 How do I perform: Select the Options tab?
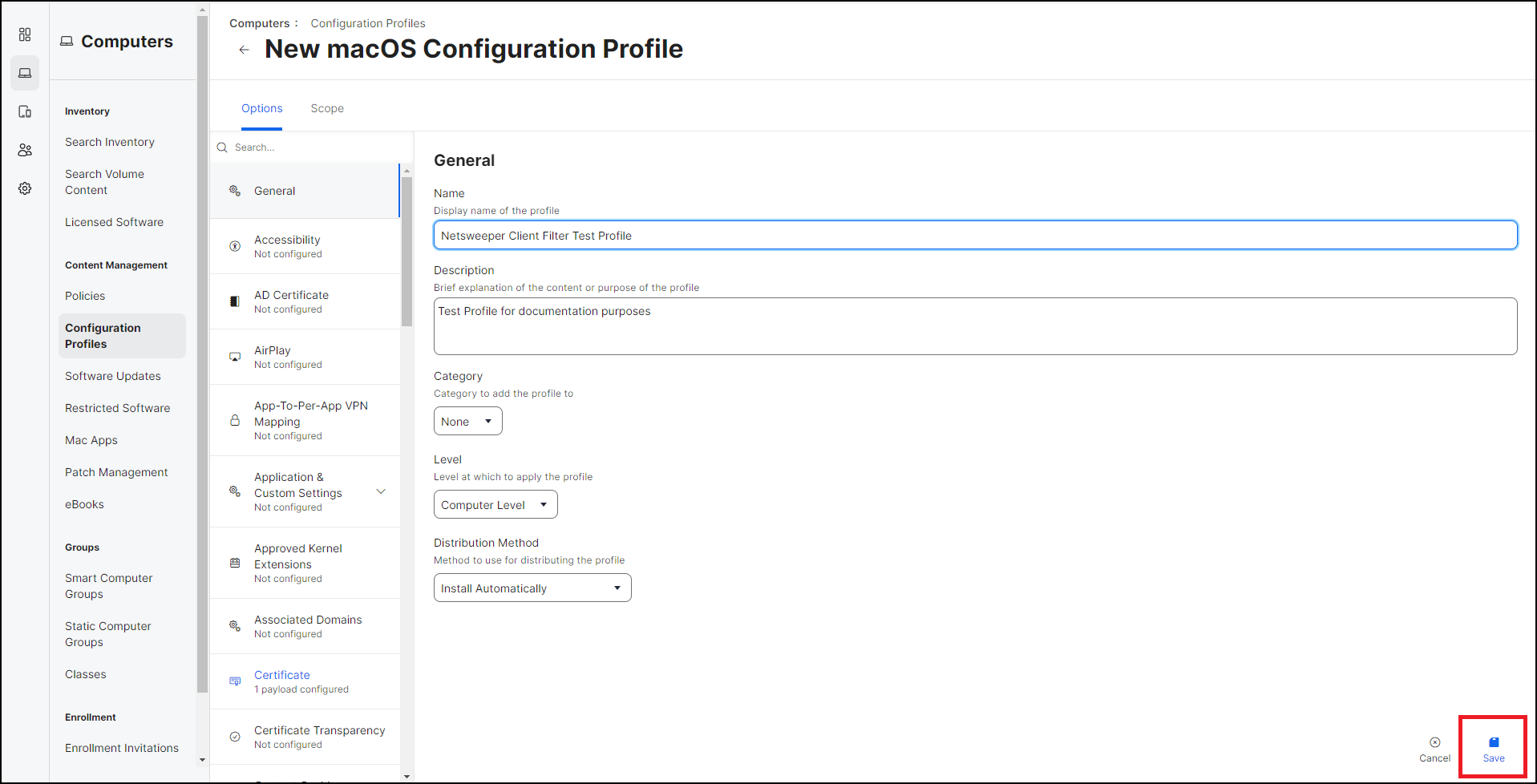pyautogui.click(x=261, y=108)
